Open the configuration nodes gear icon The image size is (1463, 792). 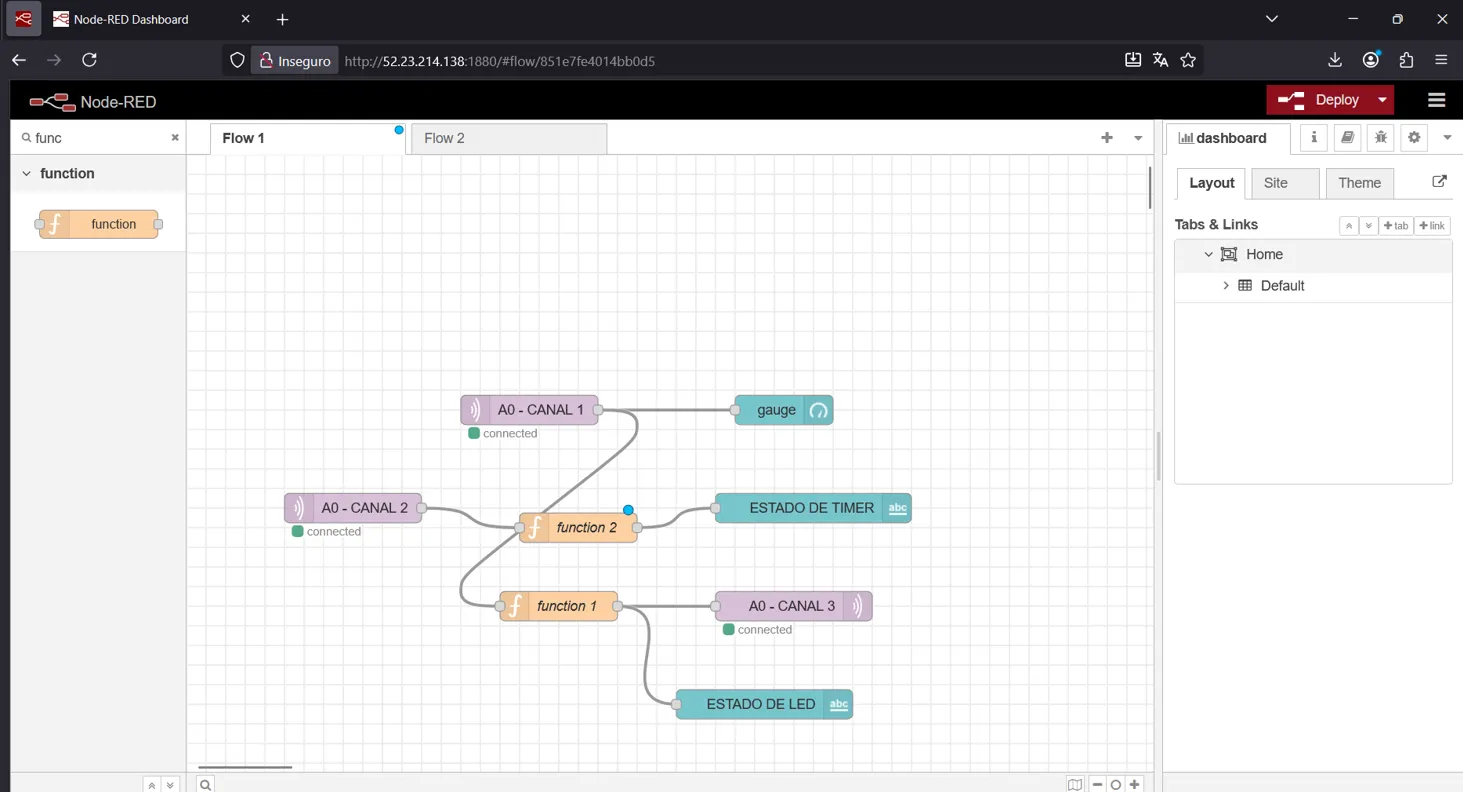click(x=1414, y=138)
